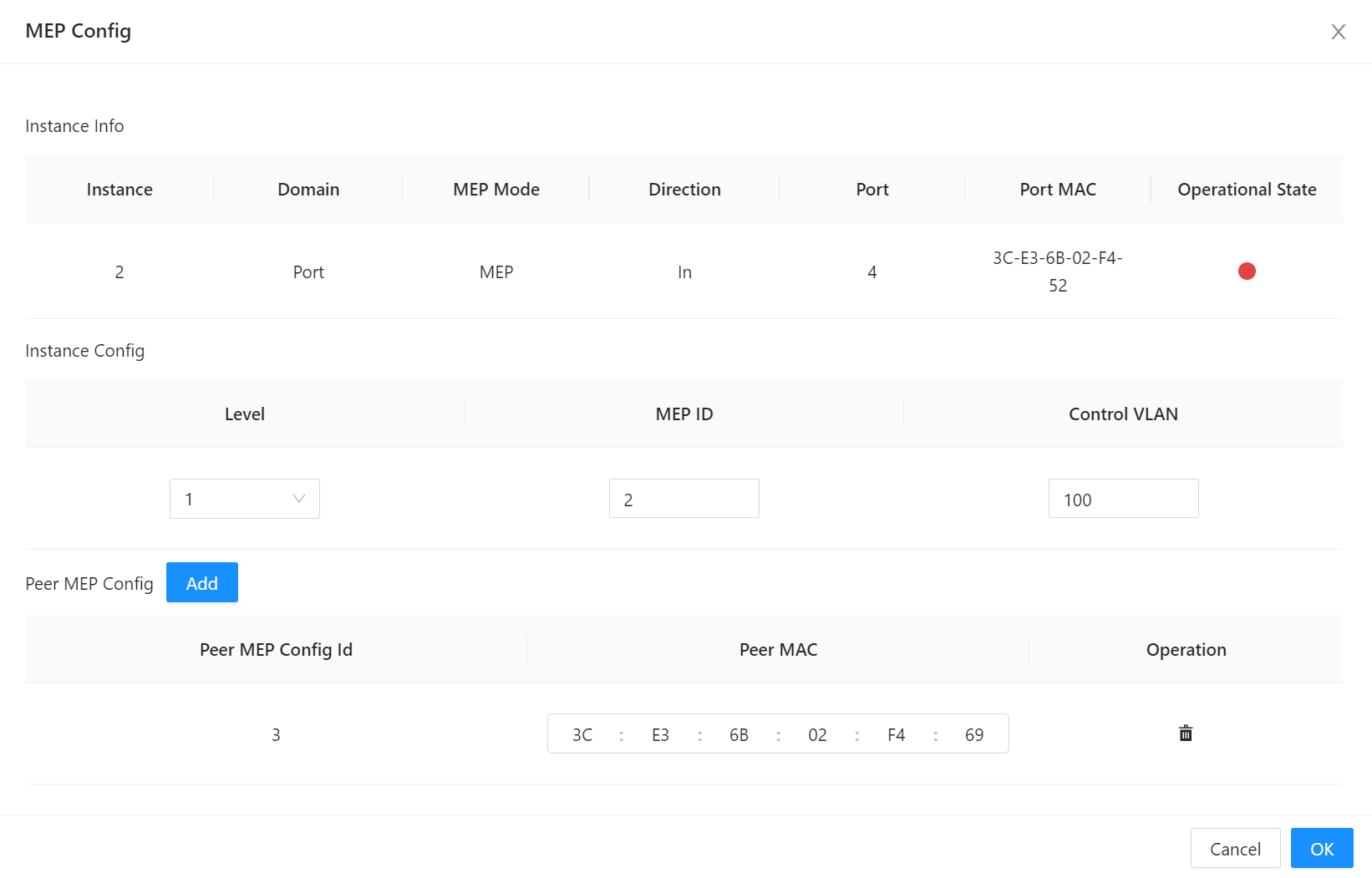Expand the Level selection arrow

pyautogui.click(x=298, y=498)
